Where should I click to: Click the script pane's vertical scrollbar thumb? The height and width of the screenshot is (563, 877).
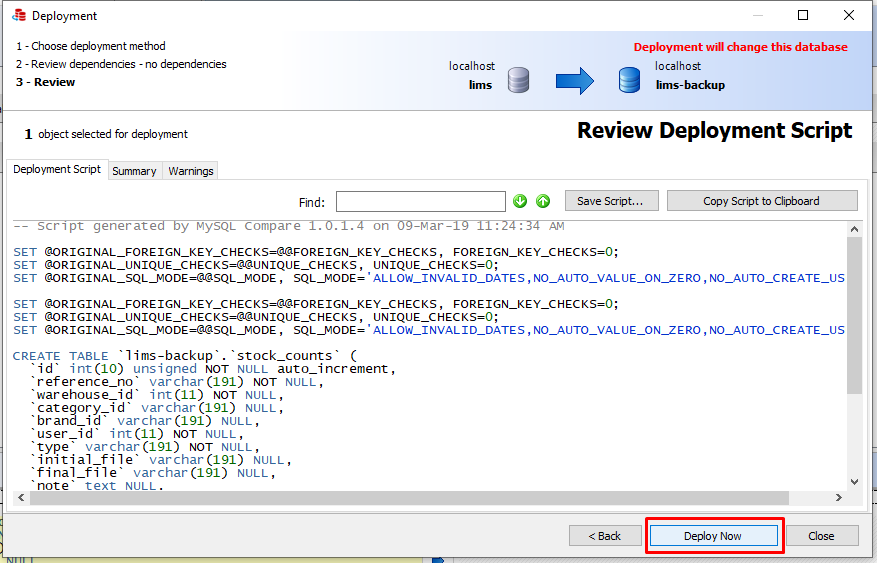click(854, 315)
